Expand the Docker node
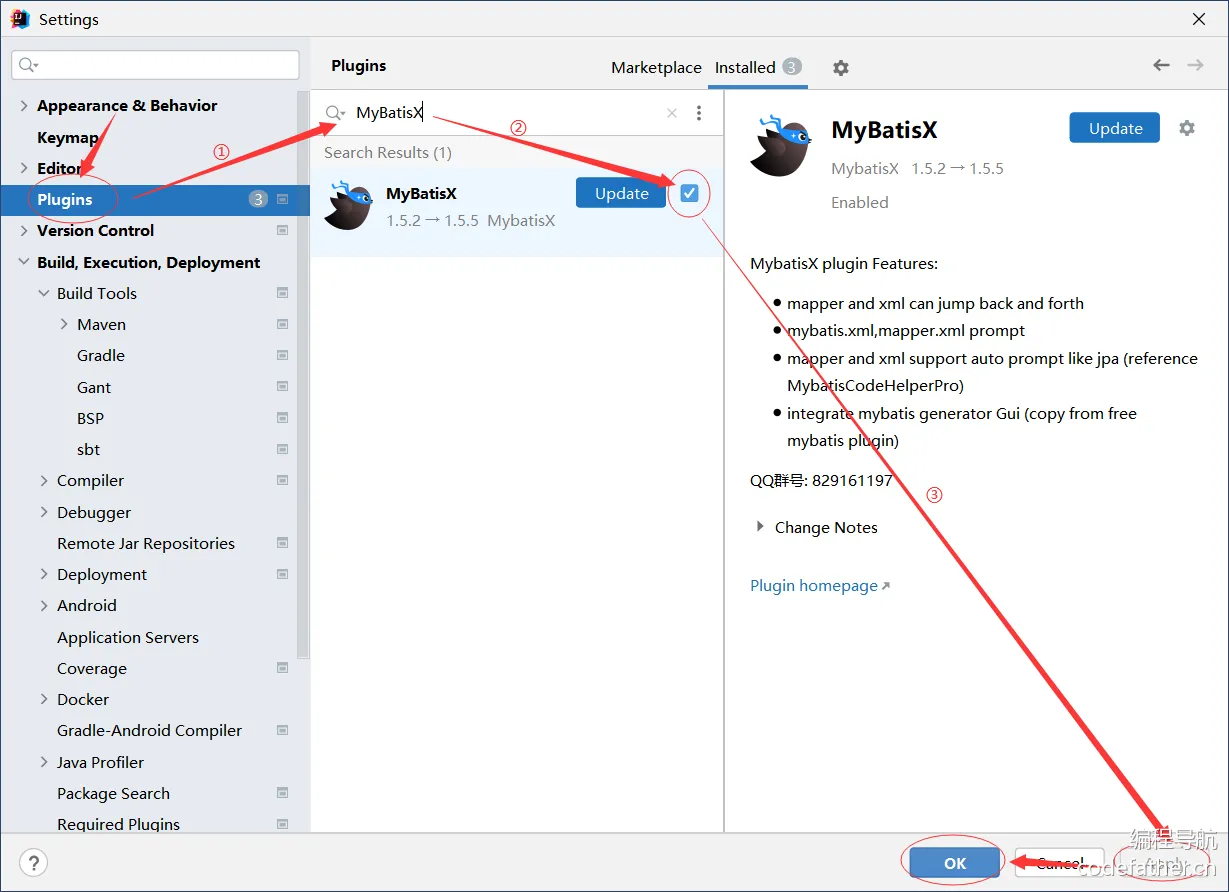 44,699
